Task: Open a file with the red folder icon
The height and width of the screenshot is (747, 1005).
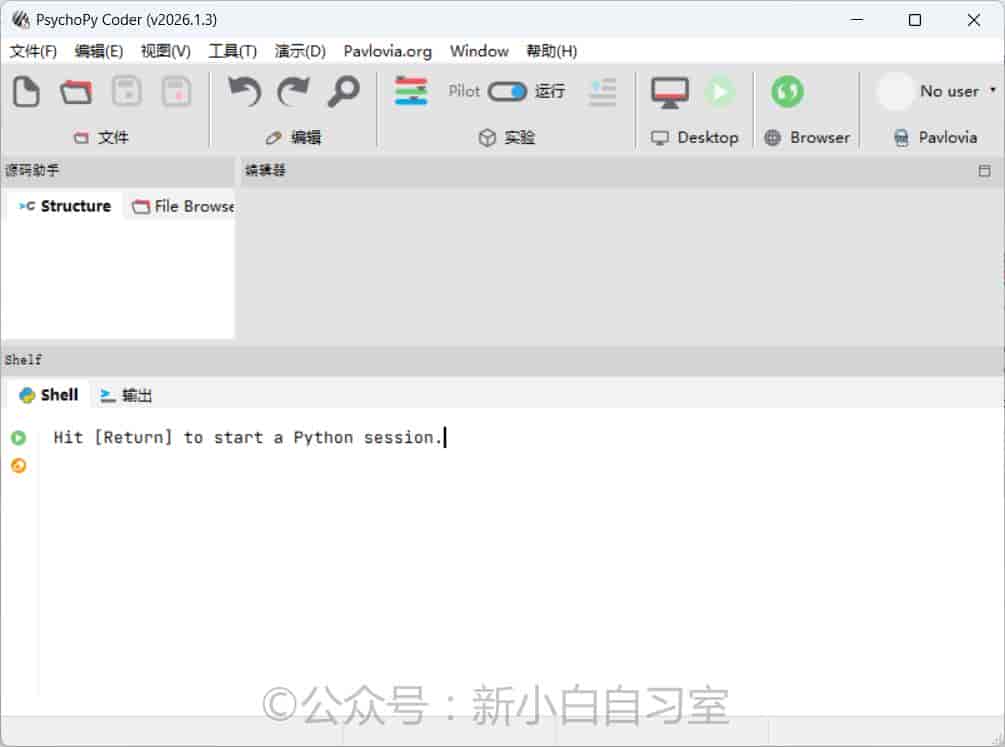Action: click(76, 92)
